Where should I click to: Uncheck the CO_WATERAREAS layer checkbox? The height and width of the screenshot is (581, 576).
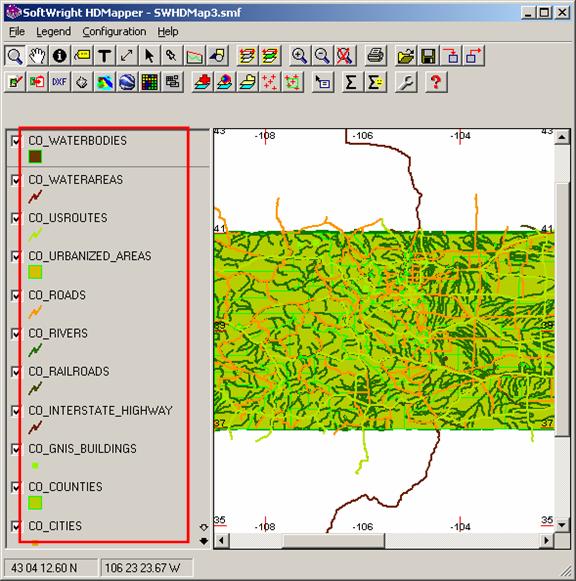coord(16,180)
